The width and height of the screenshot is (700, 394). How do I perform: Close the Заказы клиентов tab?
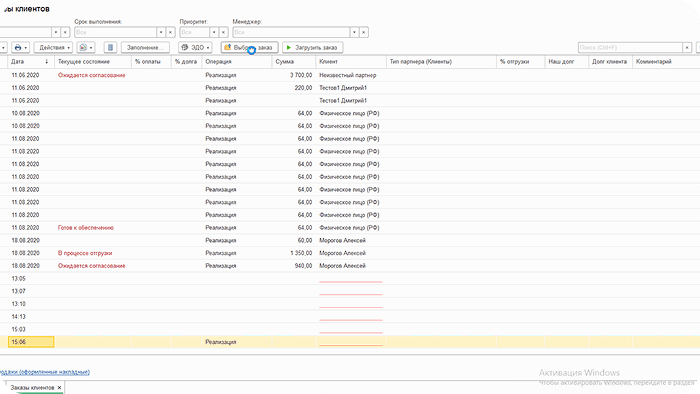click(59, 387)
